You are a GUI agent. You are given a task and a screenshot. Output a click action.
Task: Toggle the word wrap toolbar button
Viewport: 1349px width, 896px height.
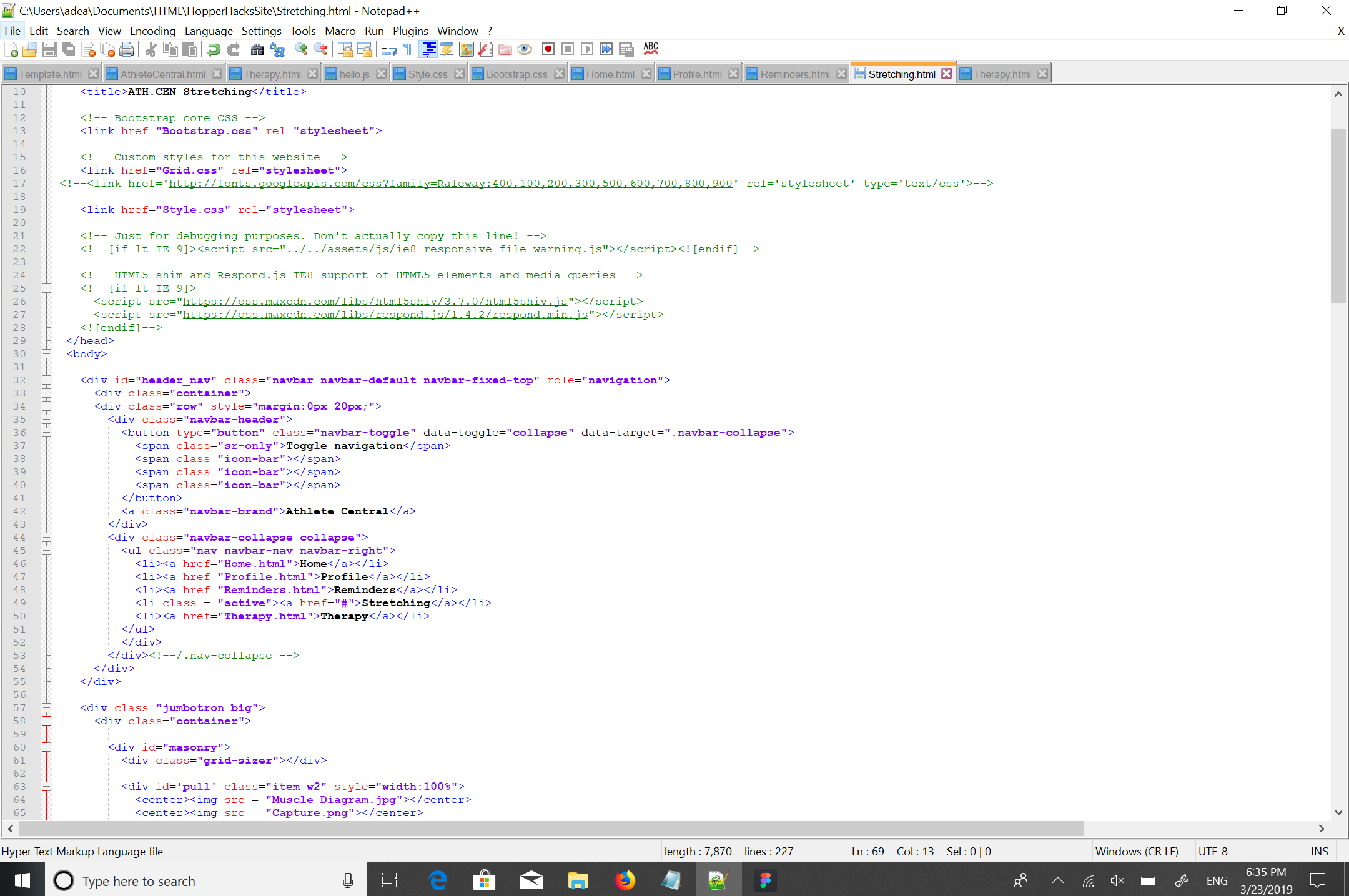click(388, 49)
